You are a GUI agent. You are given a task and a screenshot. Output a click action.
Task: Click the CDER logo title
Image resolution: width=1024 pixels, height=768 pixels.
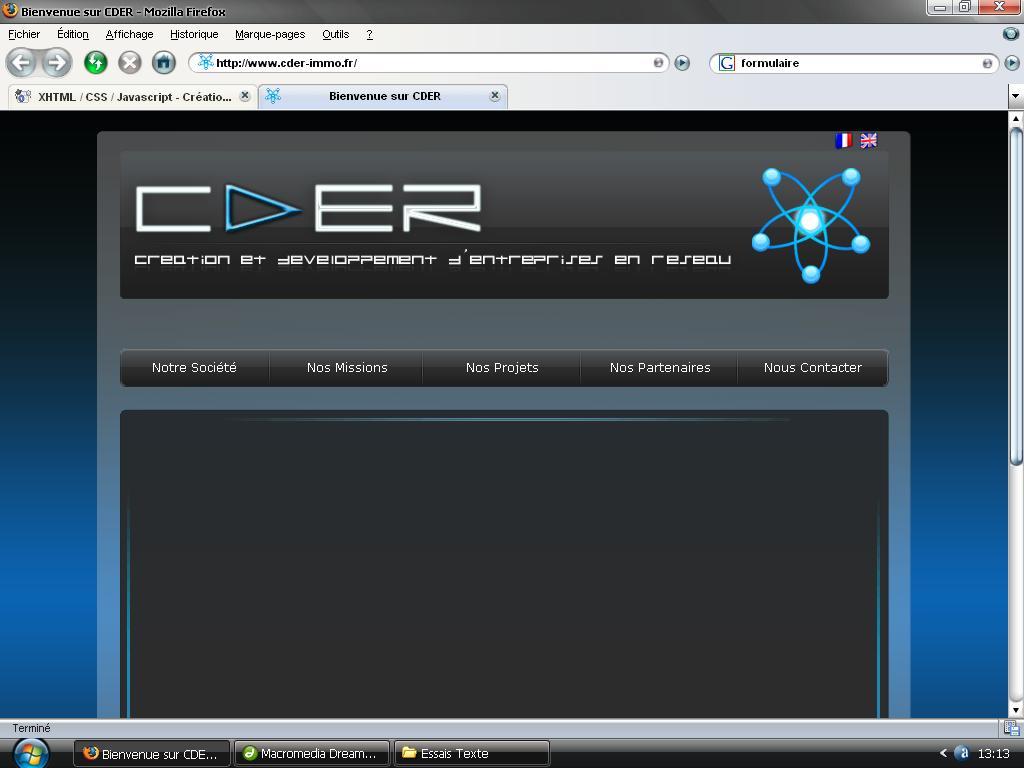[308, 208]
